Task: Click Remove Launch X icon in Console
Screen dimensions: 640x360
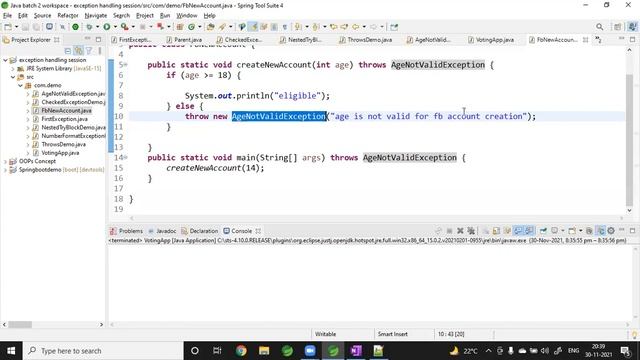Action: (460, 231)
